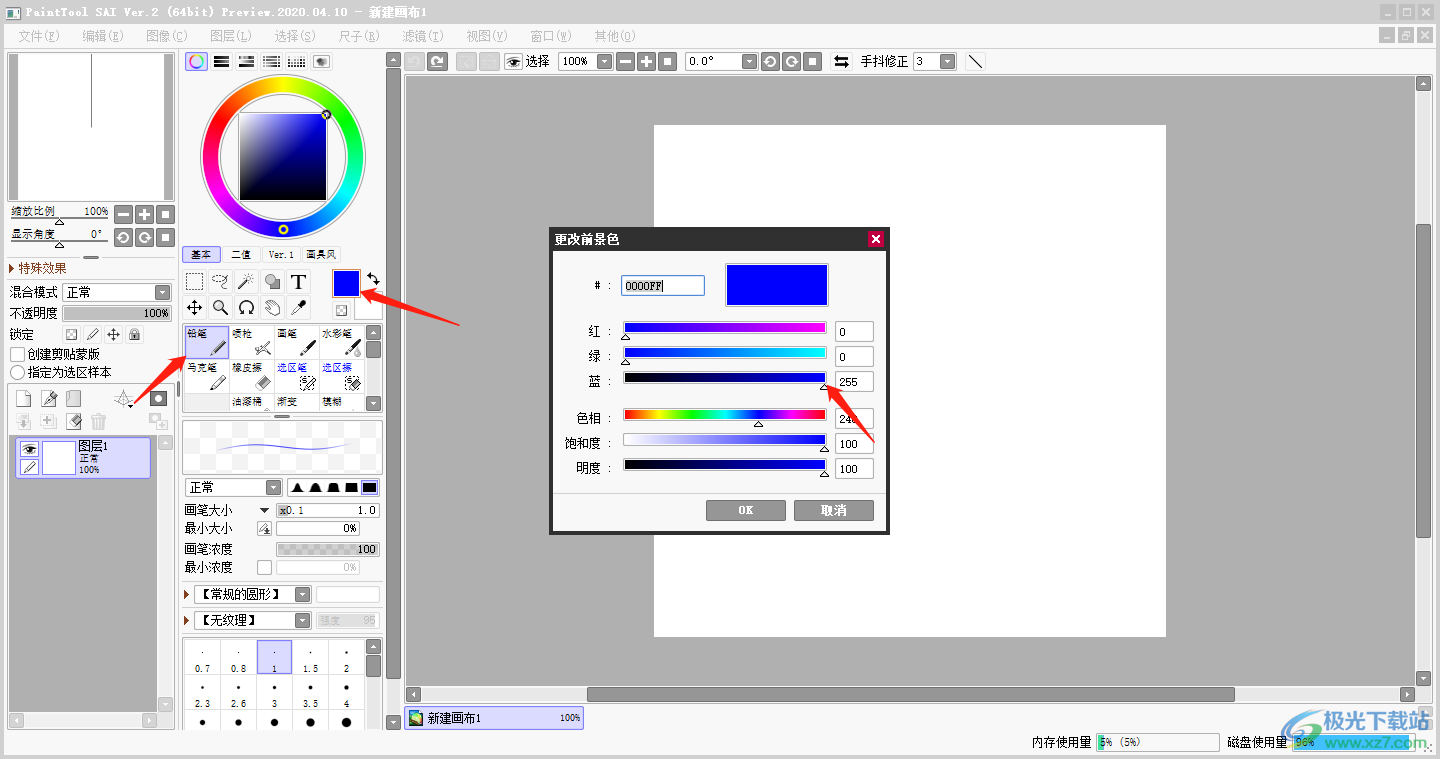Select 指定为选区样本 radio option
1440x759 pixels.
point(17,372)
